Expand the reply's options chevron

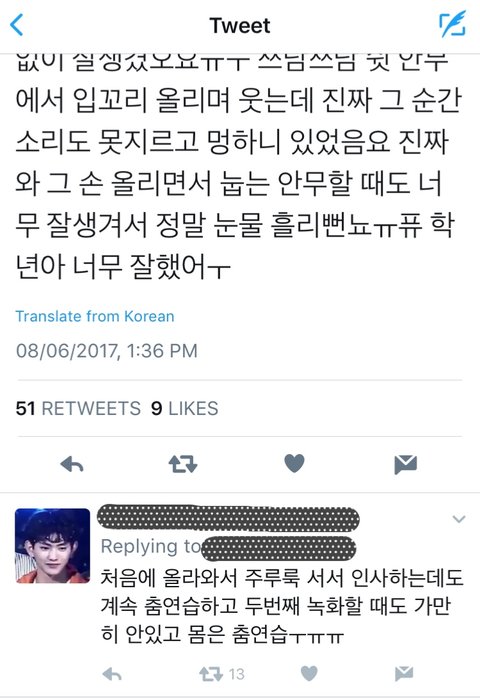(x=459, y=519)
